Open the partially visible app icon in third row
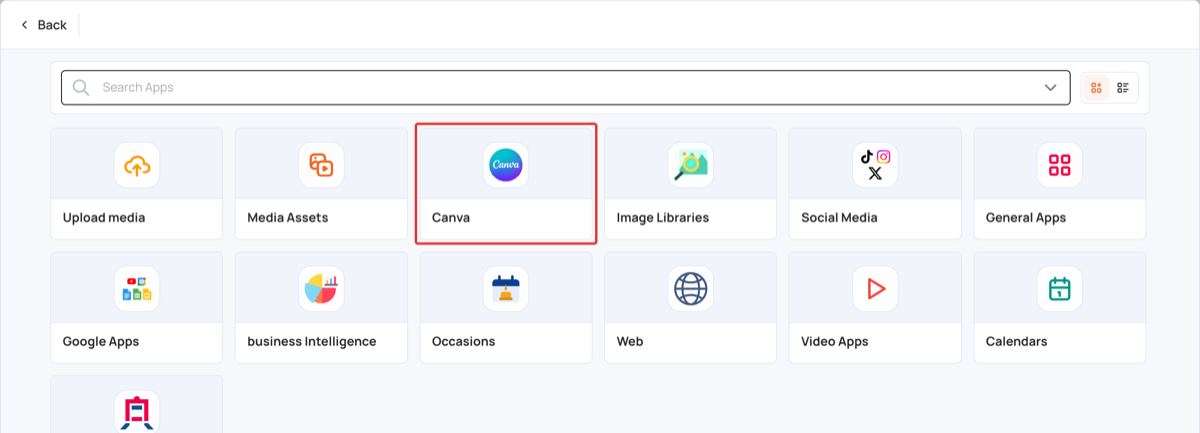 pyautogui.click(x=137, y=412)
